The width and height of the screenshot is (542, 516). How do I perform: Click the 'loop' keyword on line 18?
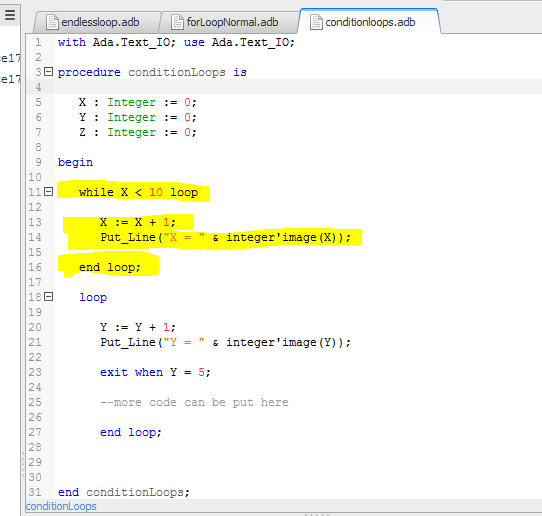tap(93, 298)
